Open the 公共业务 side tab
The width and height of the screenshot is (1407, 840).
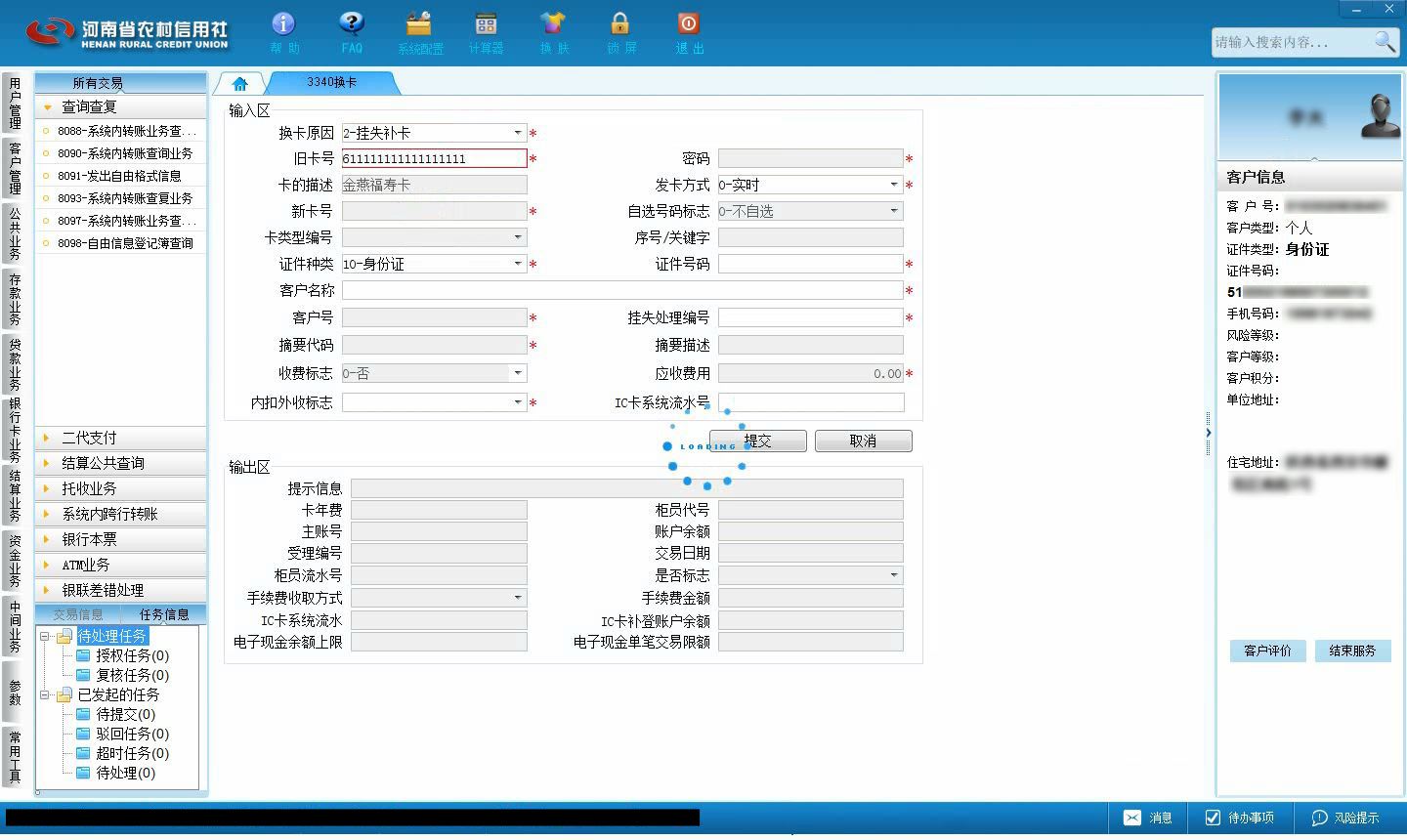[x=14, y=233]
